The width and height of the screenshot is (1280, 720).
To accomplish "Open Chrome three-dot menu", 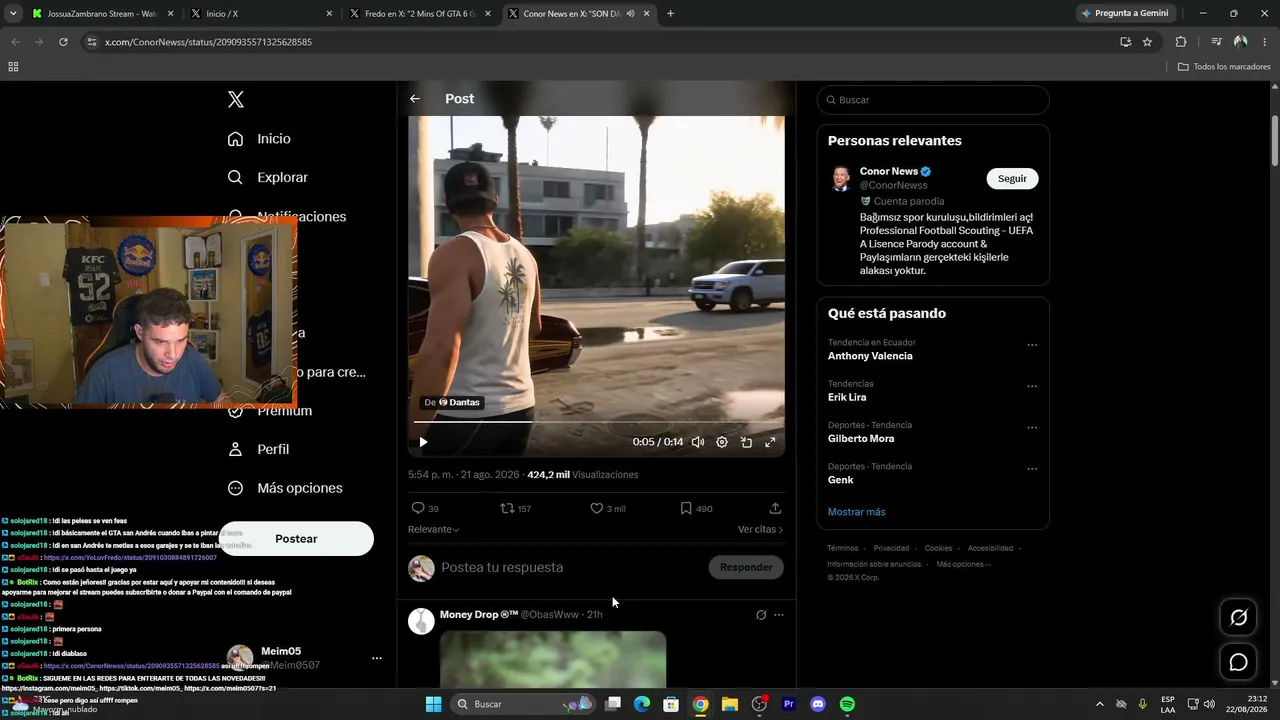I will tap(1265, 42).
